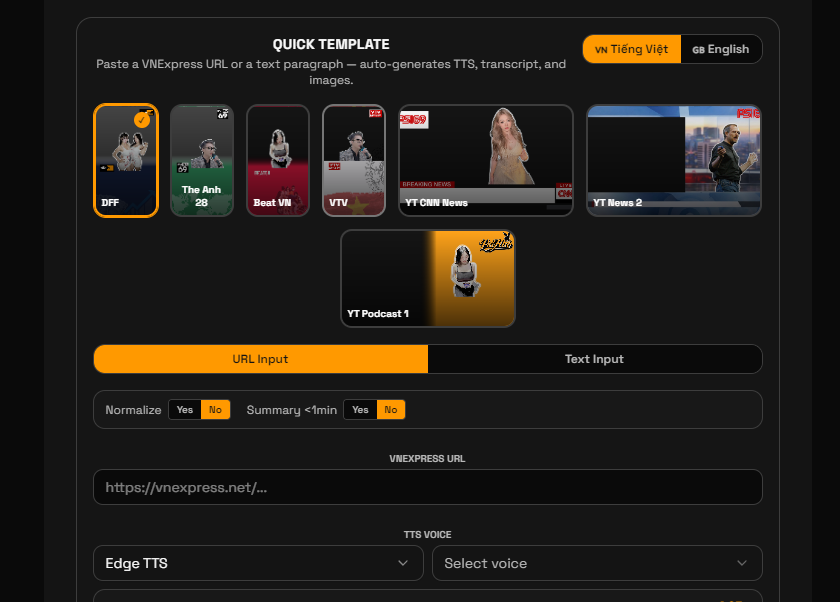This screenshot has width=840, height=602.
Task: Select the VTV template card
Action: pyautogui.click(x=354, y=161)
